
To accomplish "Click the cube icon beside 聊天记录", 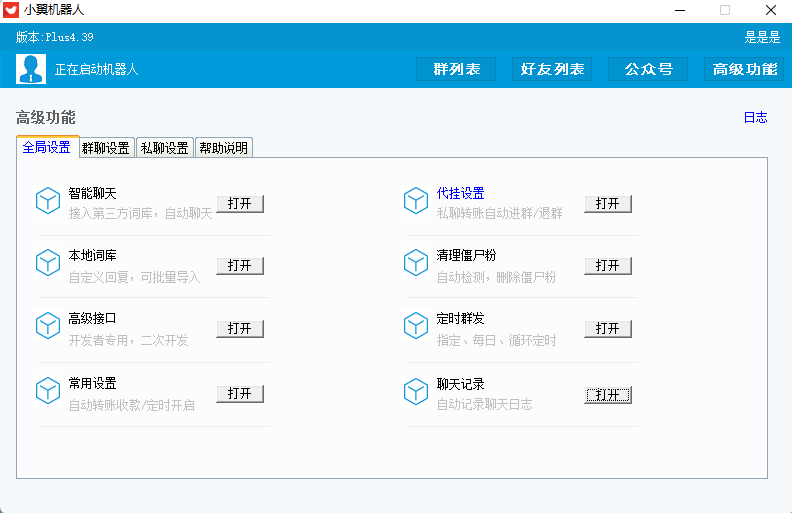I will pyautogui.click(x=416, y=391).
